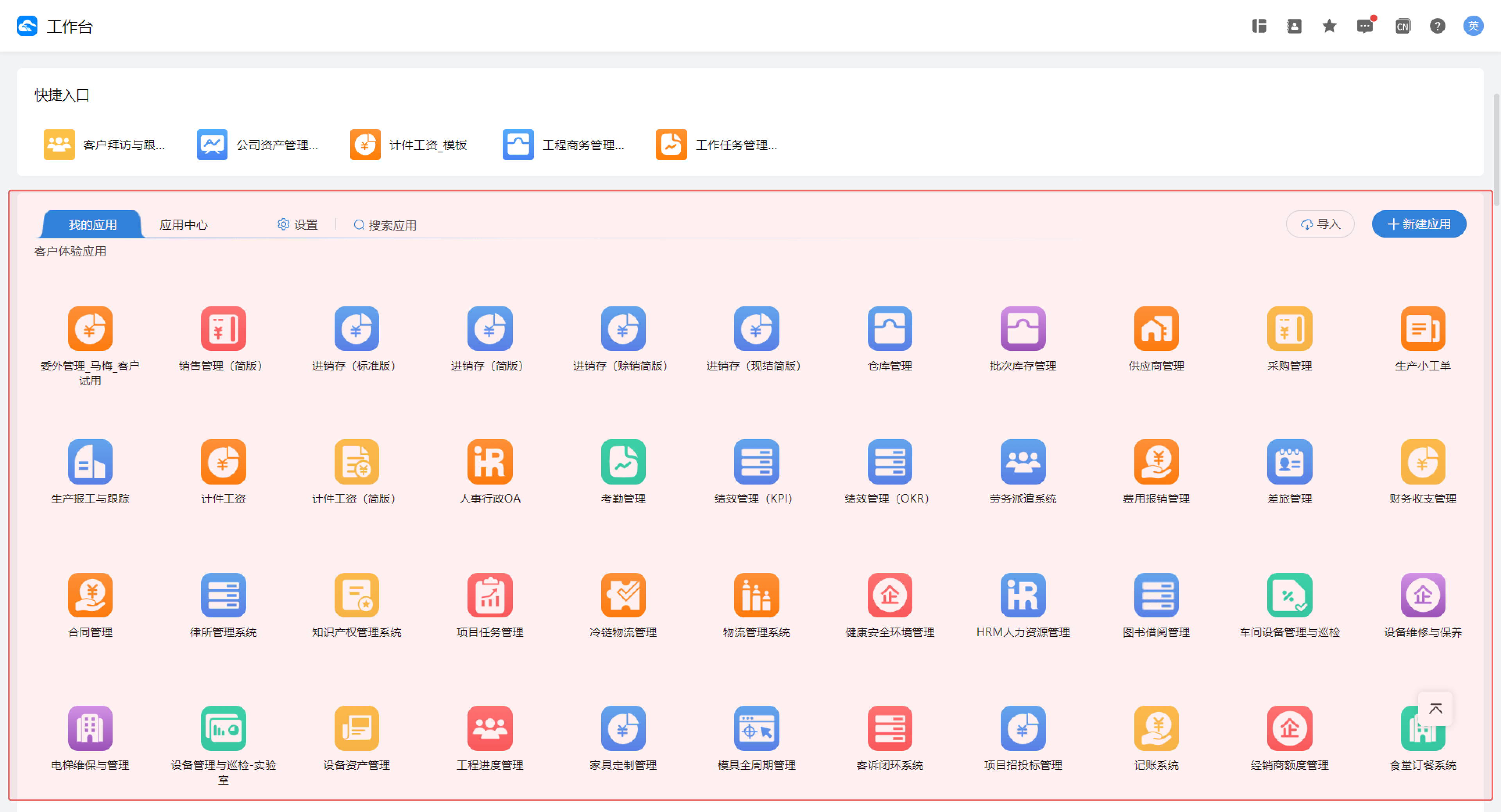
Task: Open 公司资产管理... quick entry shortcut
Action: coord(258,145)
